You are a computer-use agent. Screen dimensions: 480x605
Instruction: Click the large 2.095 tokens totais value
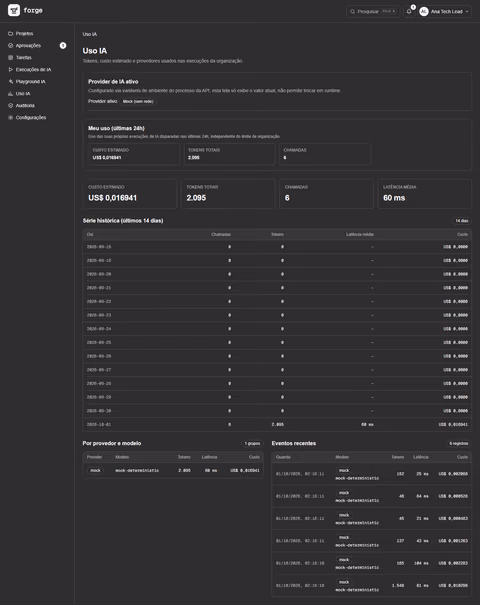click(196, 198)
